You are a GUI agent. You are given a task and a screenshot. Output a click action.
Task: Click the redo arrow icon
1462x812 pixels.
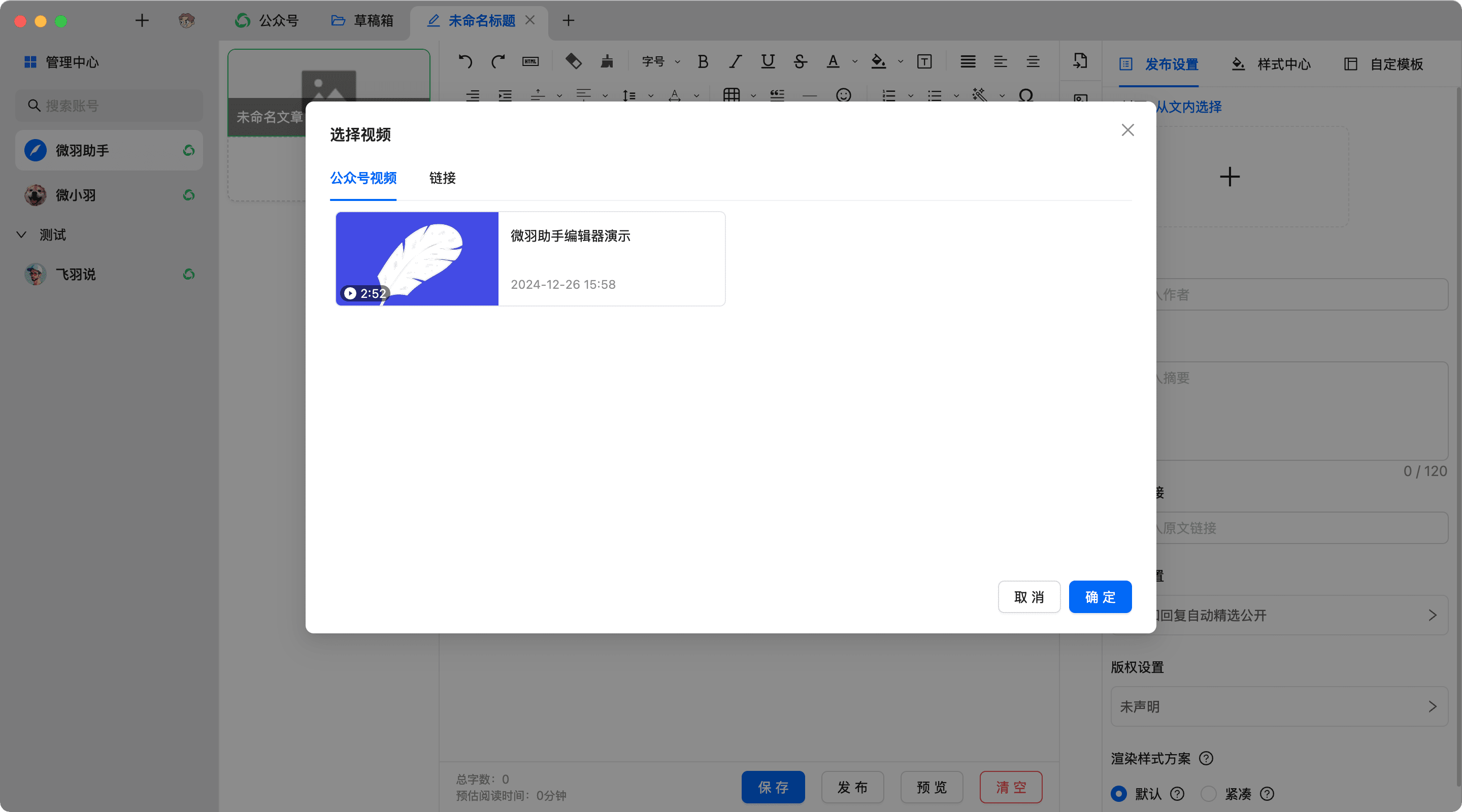[497, 61]
